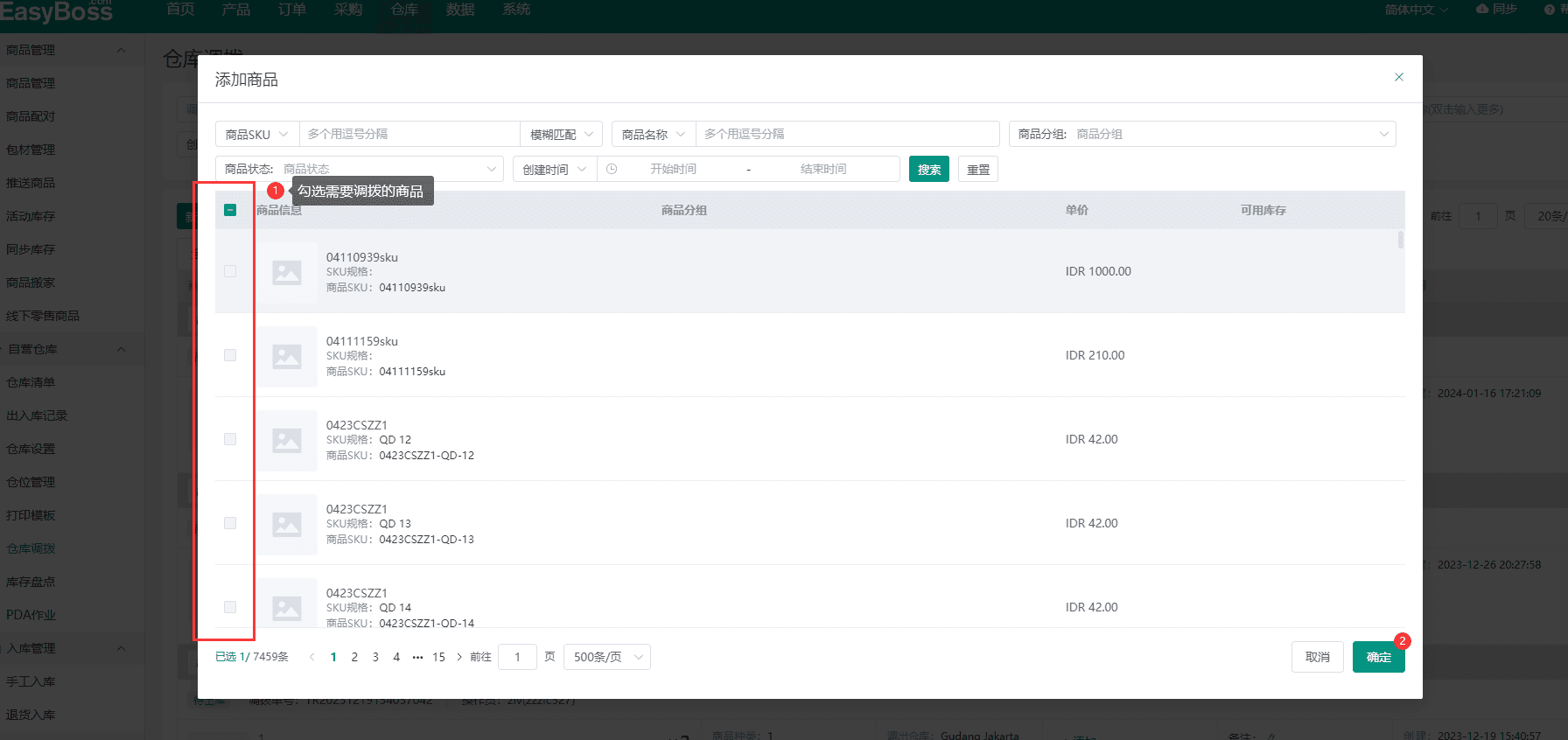The image size is (1568, 740).
Task: Check the box for product 04110939sku
Action: (230, 271)
